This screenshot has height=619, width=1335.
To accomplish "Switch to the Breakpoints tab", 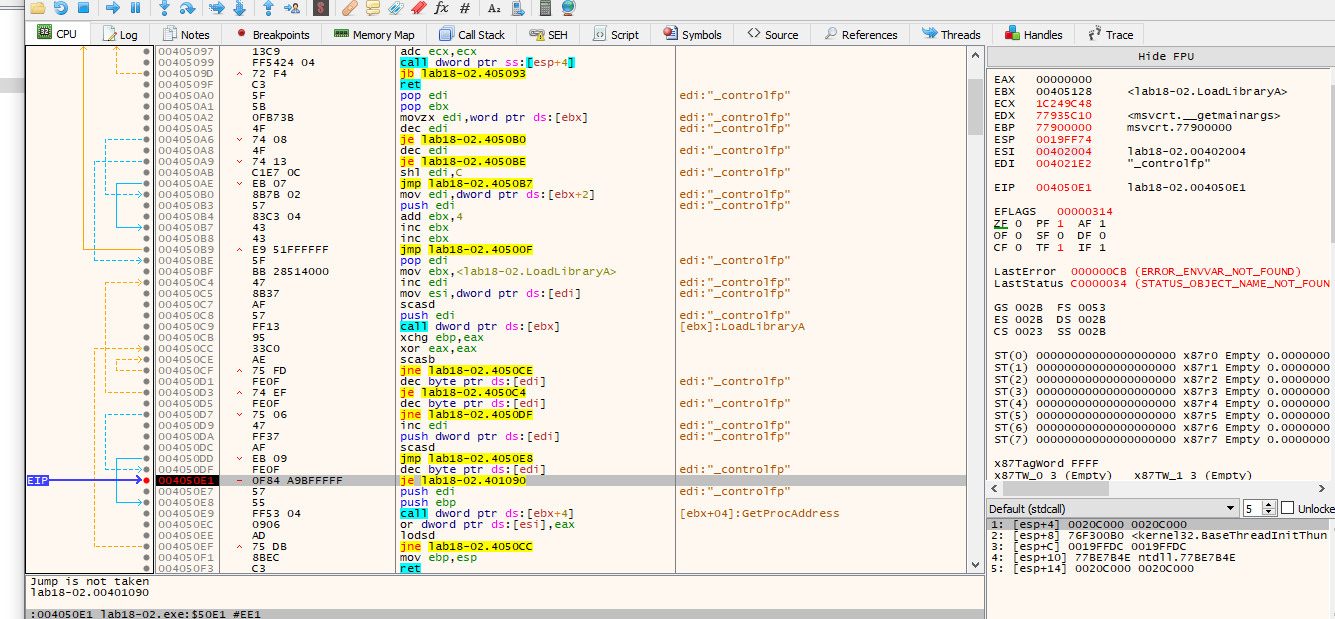I will pos(273,34).
